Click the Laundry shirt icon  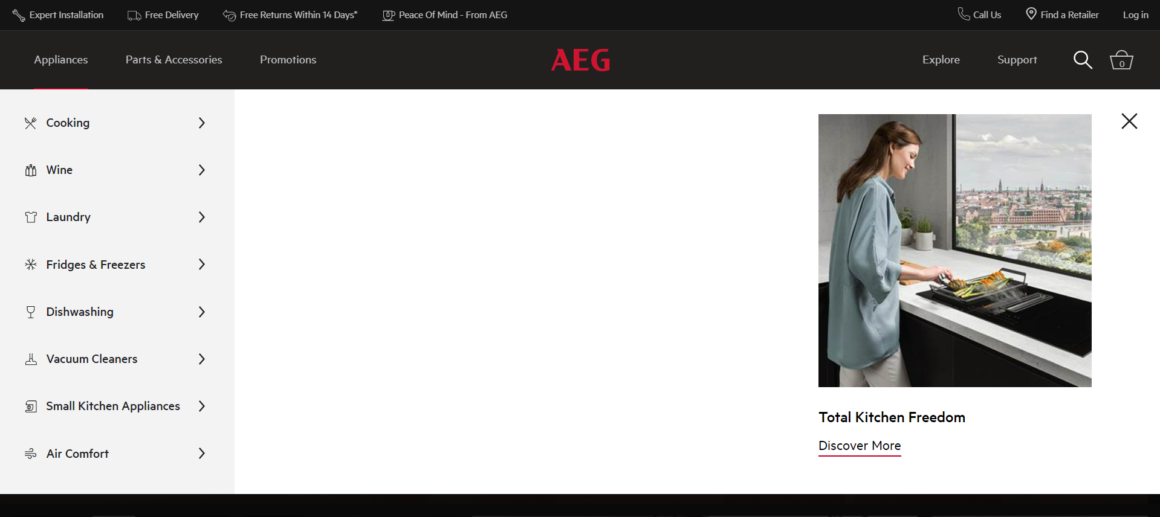(x=31, y=217)
